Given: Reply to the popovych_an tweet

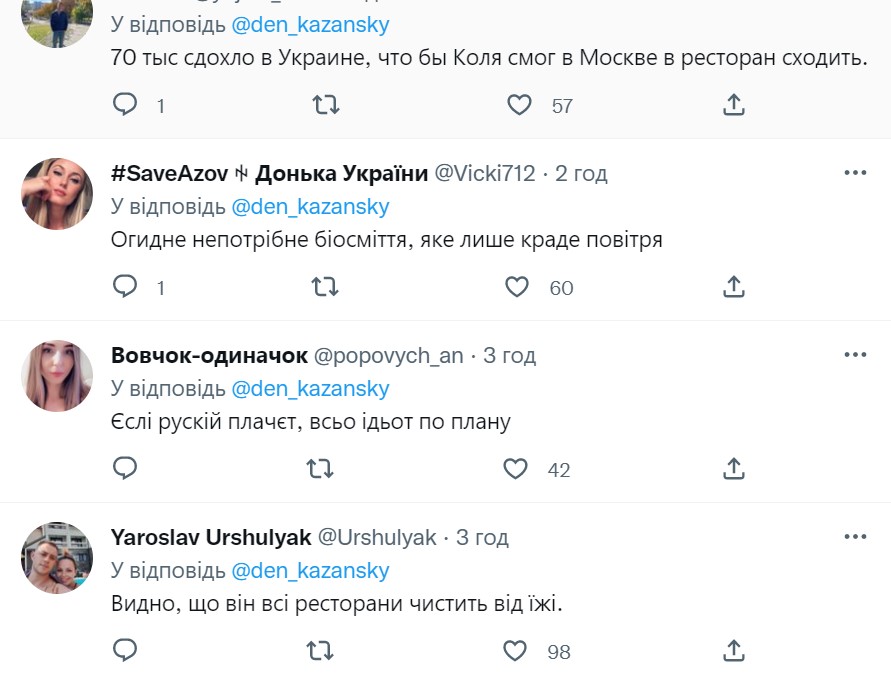Looking at the screenshot, I should pyautogui.click(x=125, y=468).
